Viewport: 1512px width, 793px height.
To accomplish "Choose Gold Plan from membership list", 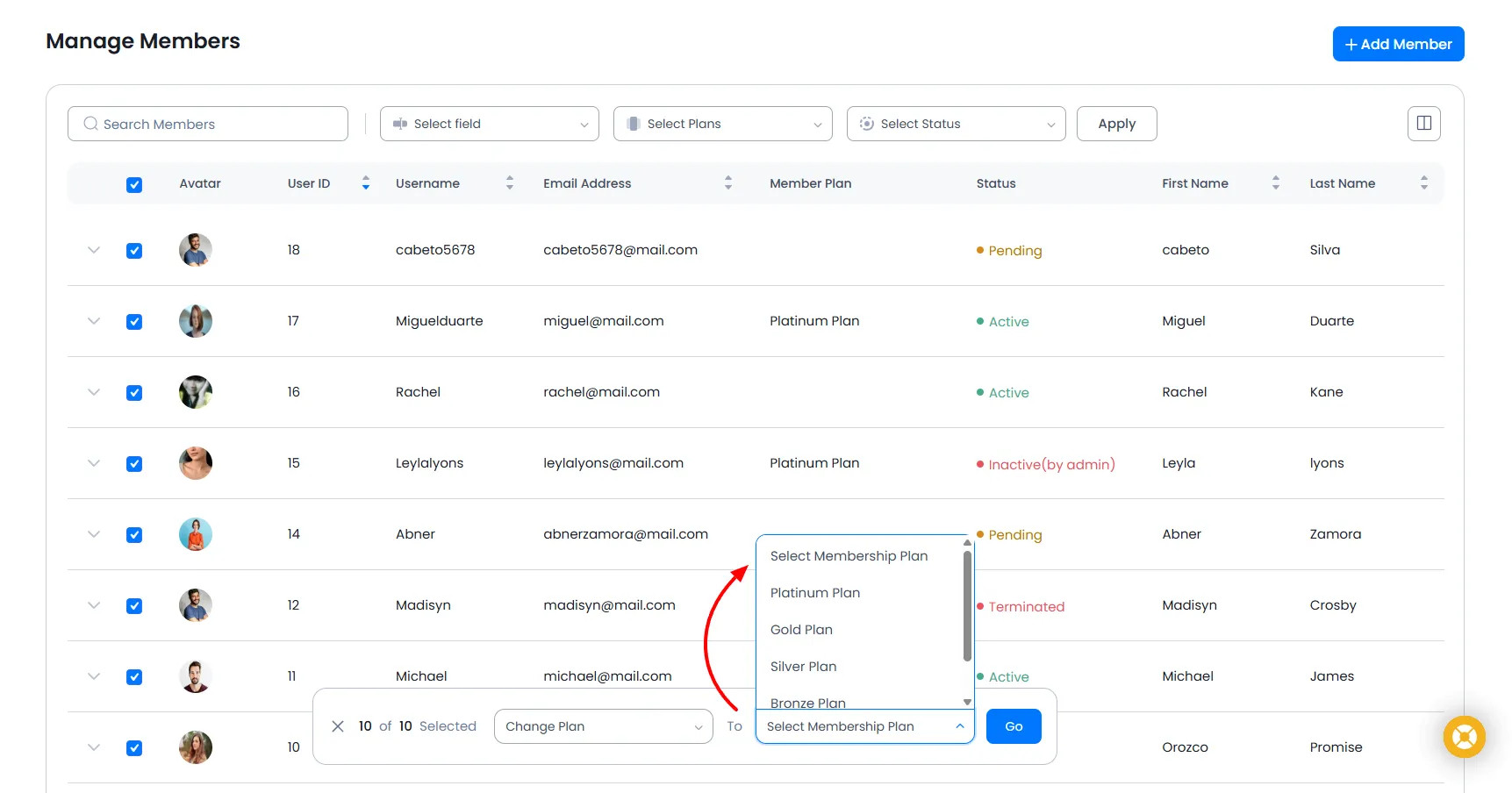I will pos(801,630).
